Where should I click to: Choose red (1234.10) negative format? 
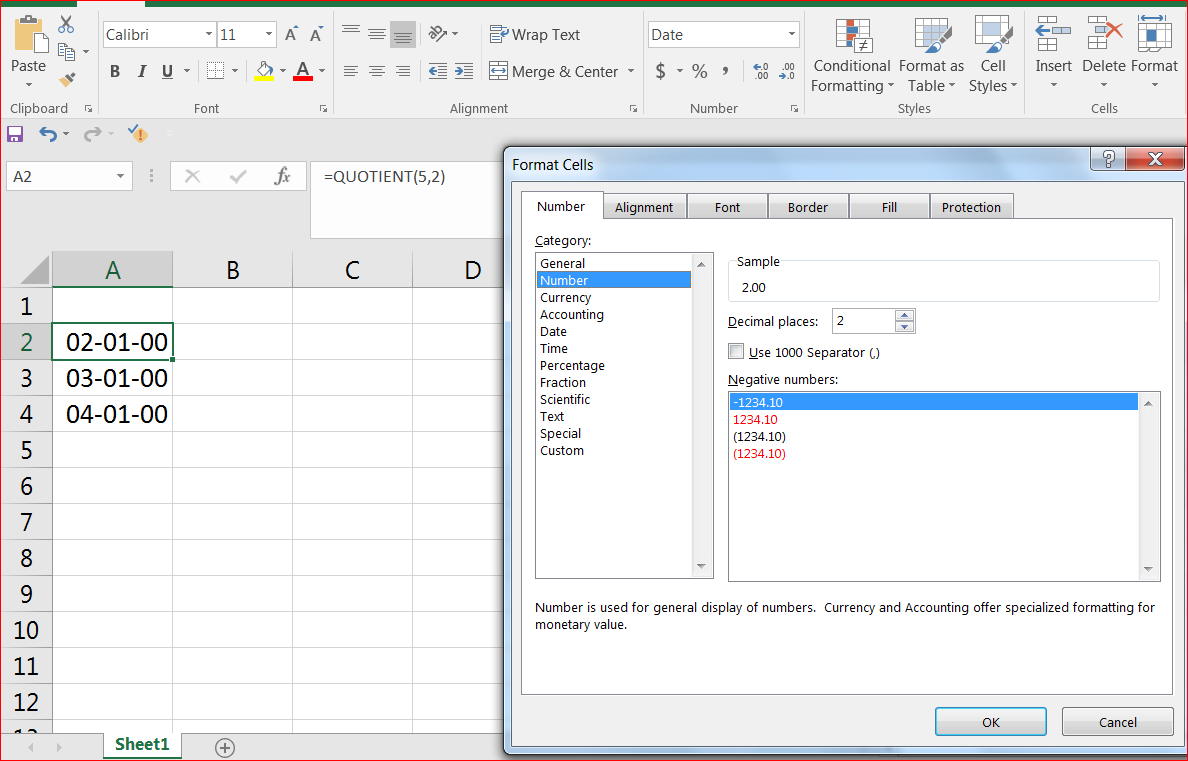coord(933,454)
